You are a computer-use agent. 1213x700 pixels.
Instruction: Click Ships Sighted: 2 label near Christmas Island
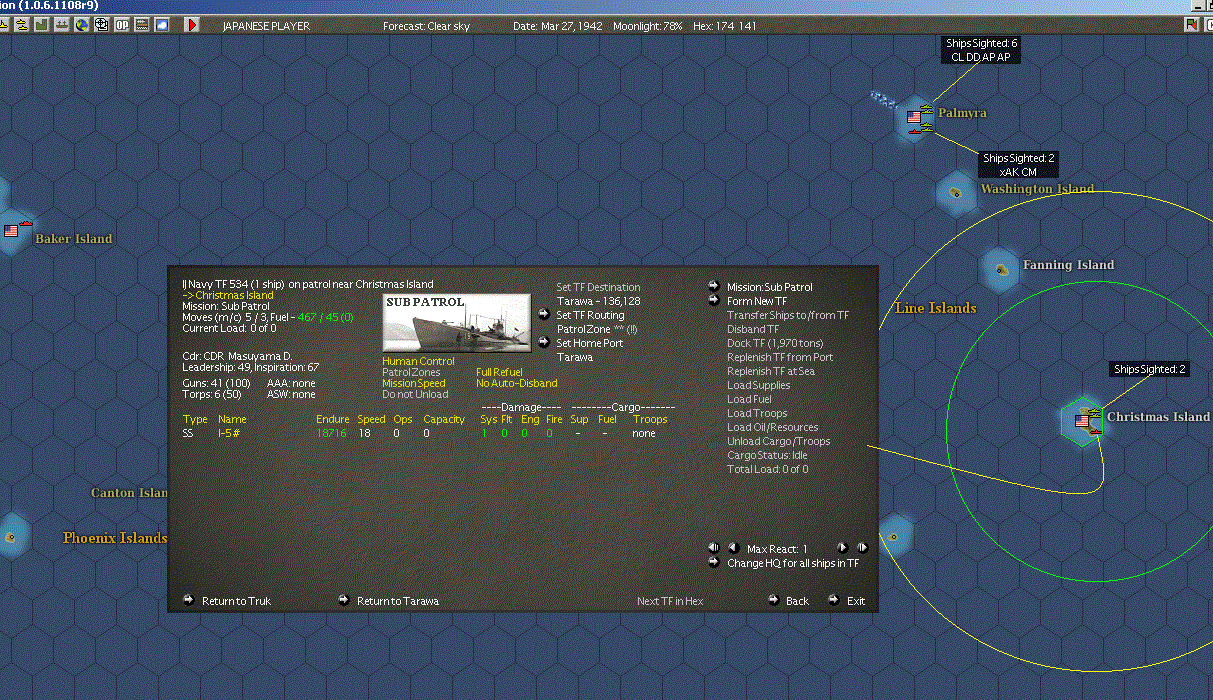(1150, 369)
